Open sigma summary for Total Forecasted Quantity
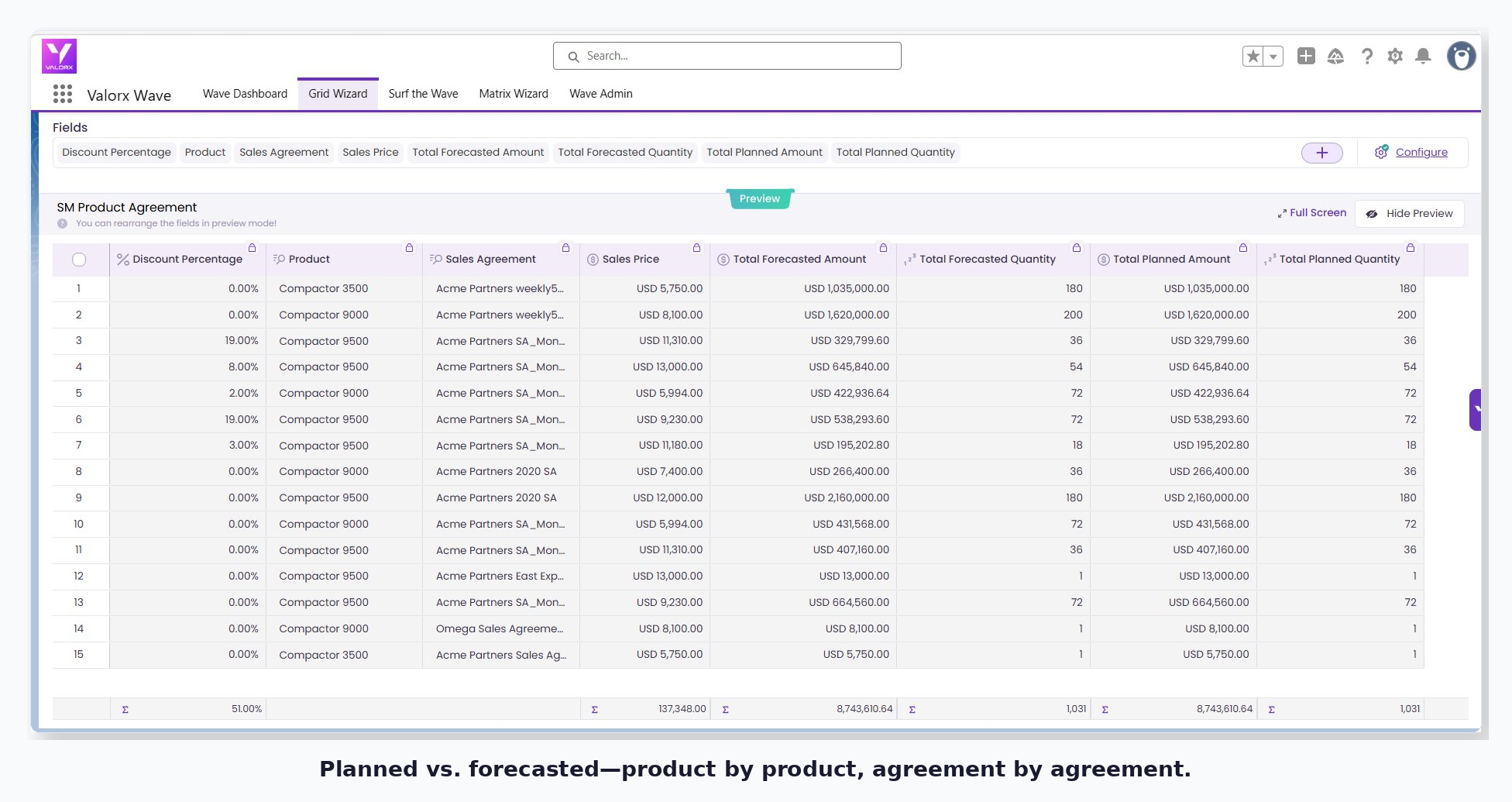The image size is (1512, 802). 912,710
